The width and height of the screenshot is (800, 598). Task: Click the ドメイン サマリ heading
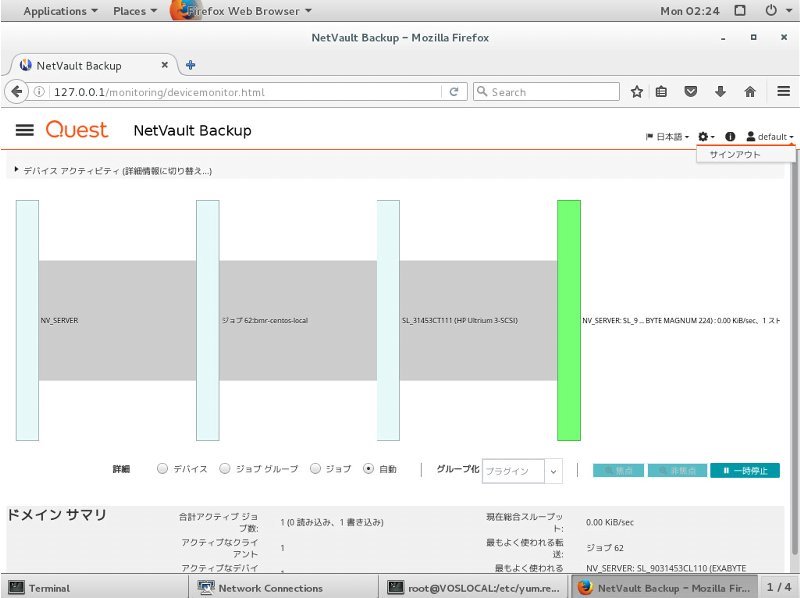click(56, 514)
